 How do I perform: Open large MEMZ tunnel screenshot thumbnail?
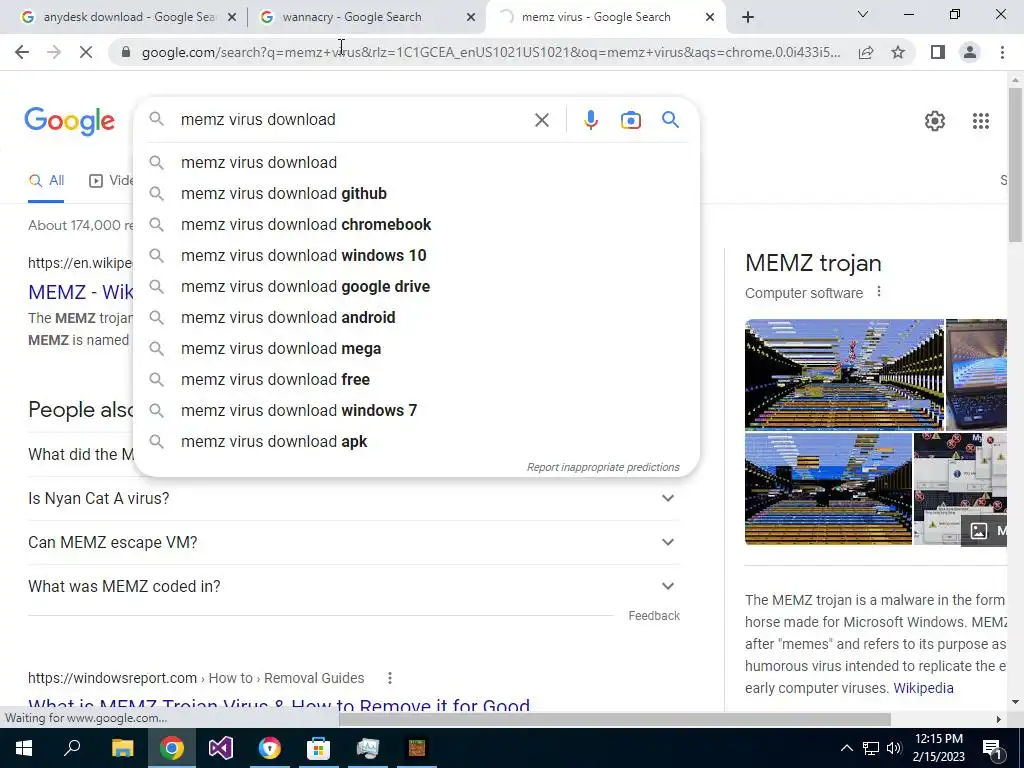pos(844,374)
